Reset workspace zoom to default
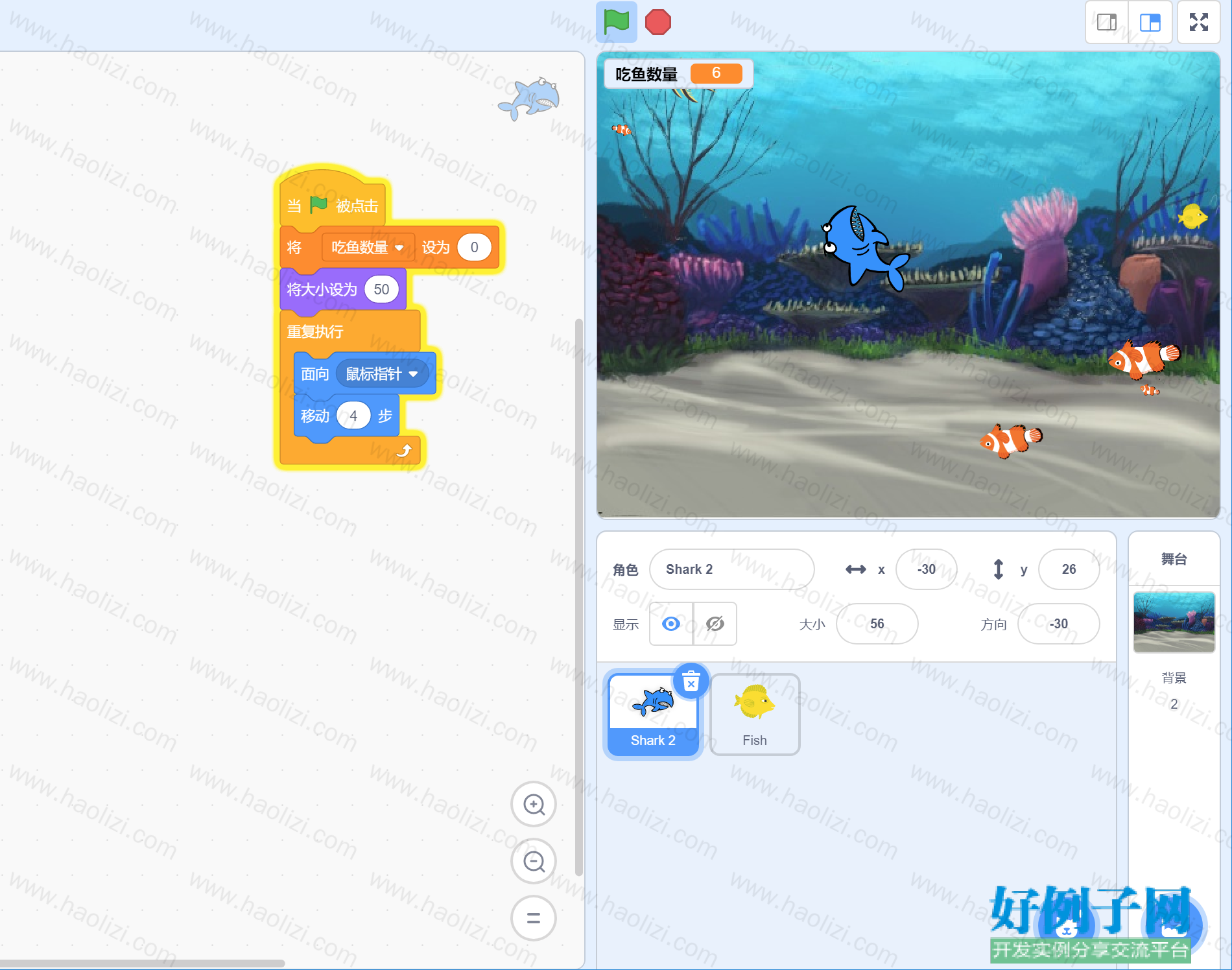 [534, 918]
